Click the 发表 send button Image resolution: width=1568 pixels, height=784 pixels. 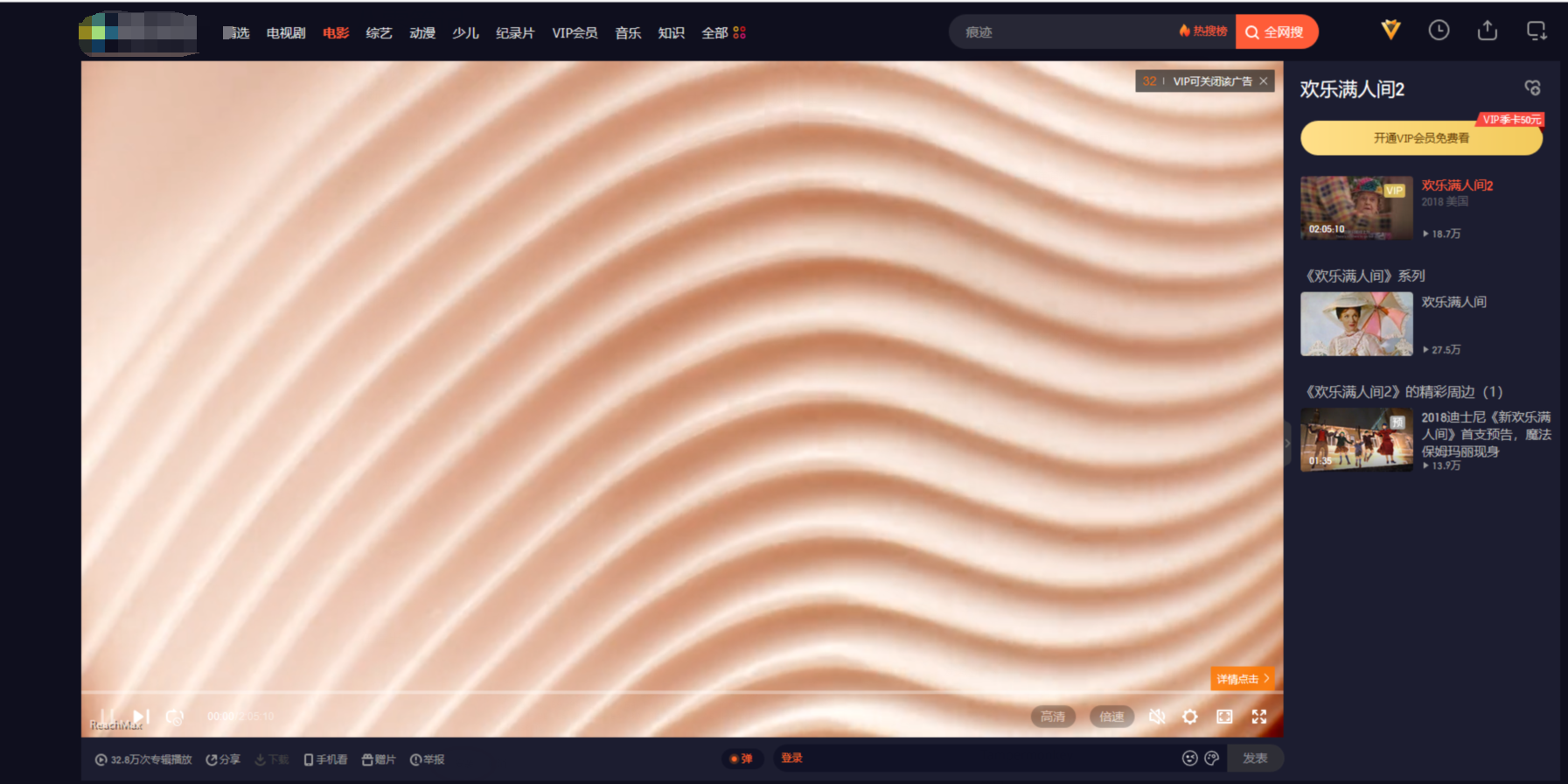click(1255, 759)
